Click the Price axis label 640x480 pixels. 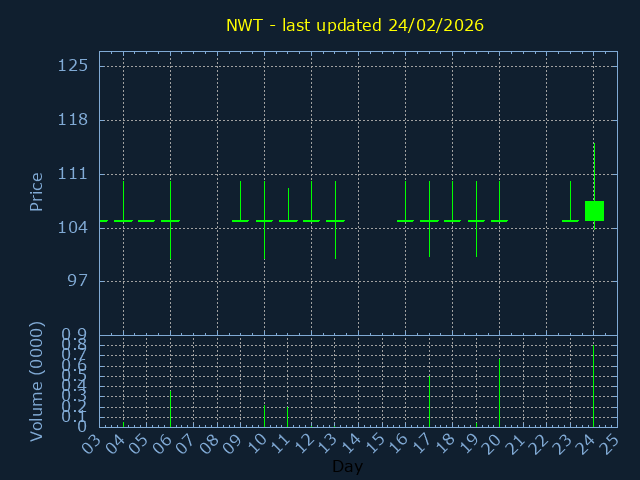click(37, 192)
